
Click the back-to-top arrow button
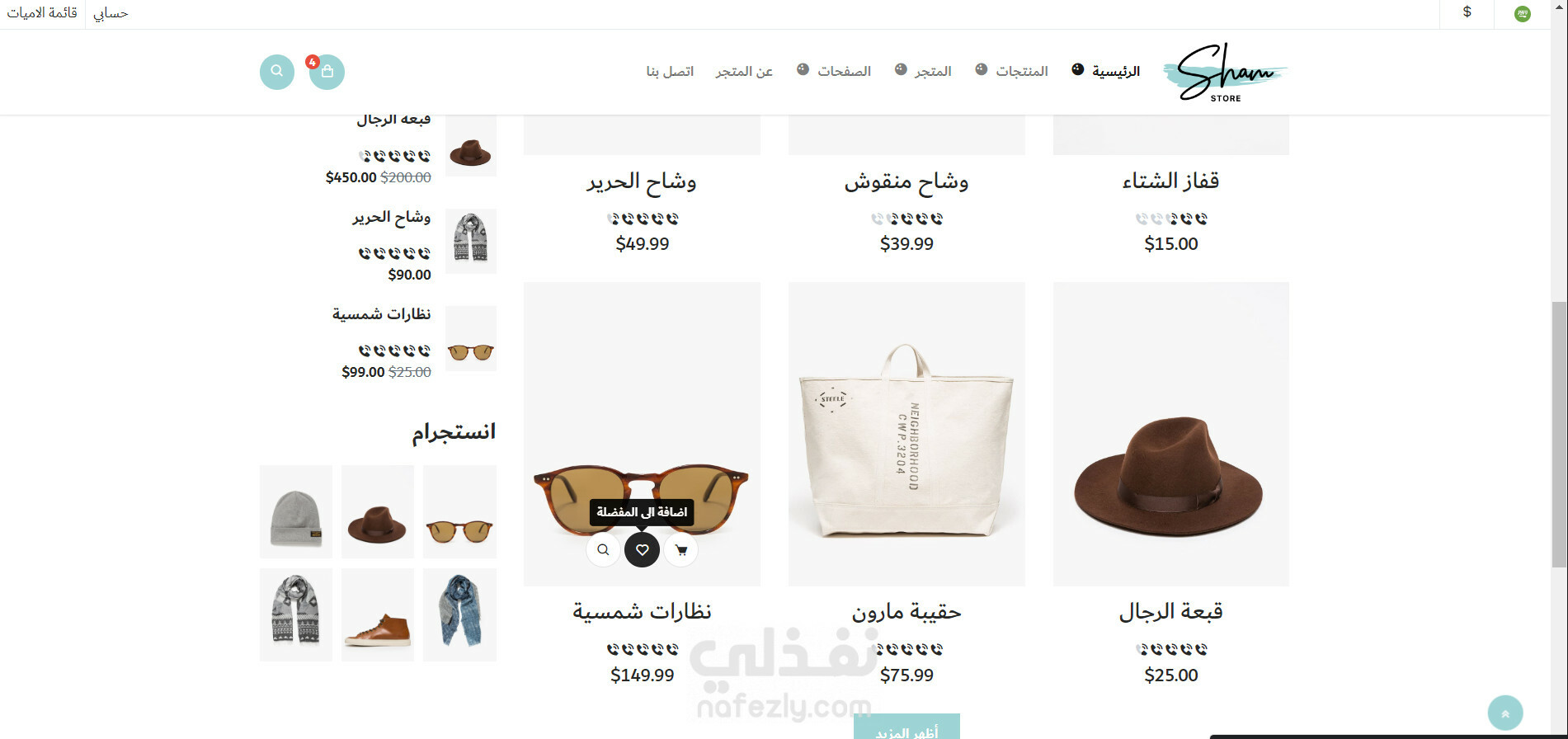point(1505,713)
